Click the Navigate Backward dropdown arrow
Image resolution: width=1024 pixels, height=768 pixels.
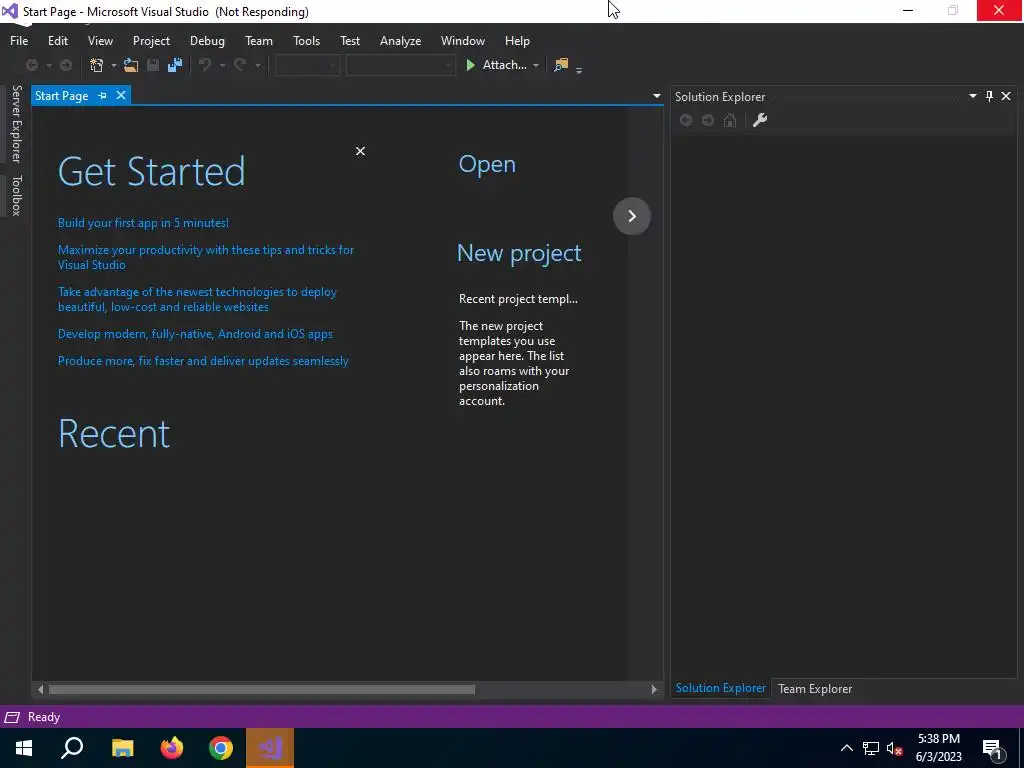(x=48, y=65)
